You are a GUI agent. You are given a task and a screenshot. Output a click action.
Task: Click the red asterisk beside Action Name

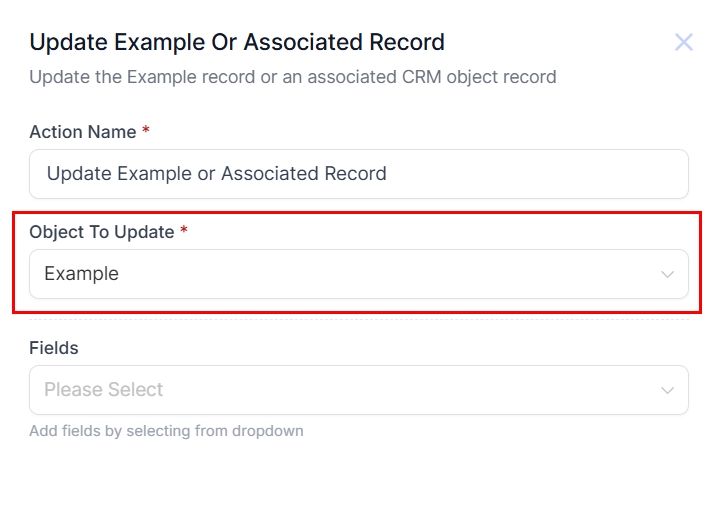(x=146, y=131)
